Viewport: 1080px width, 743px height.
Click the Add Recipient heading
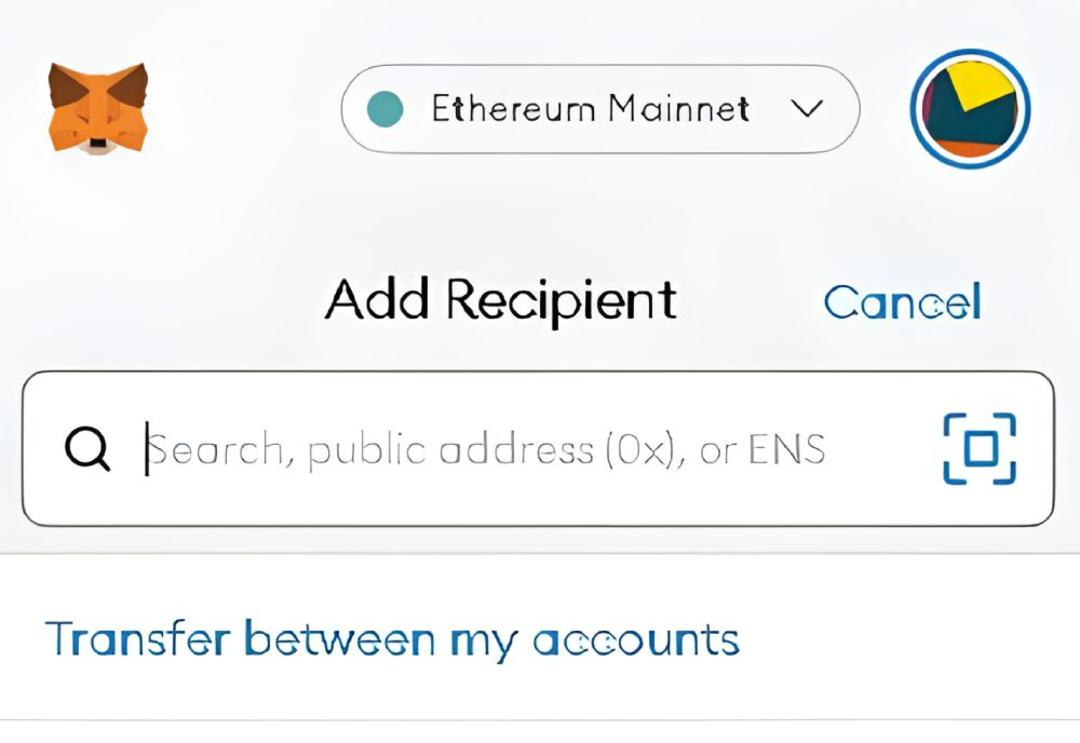(501, 300)
